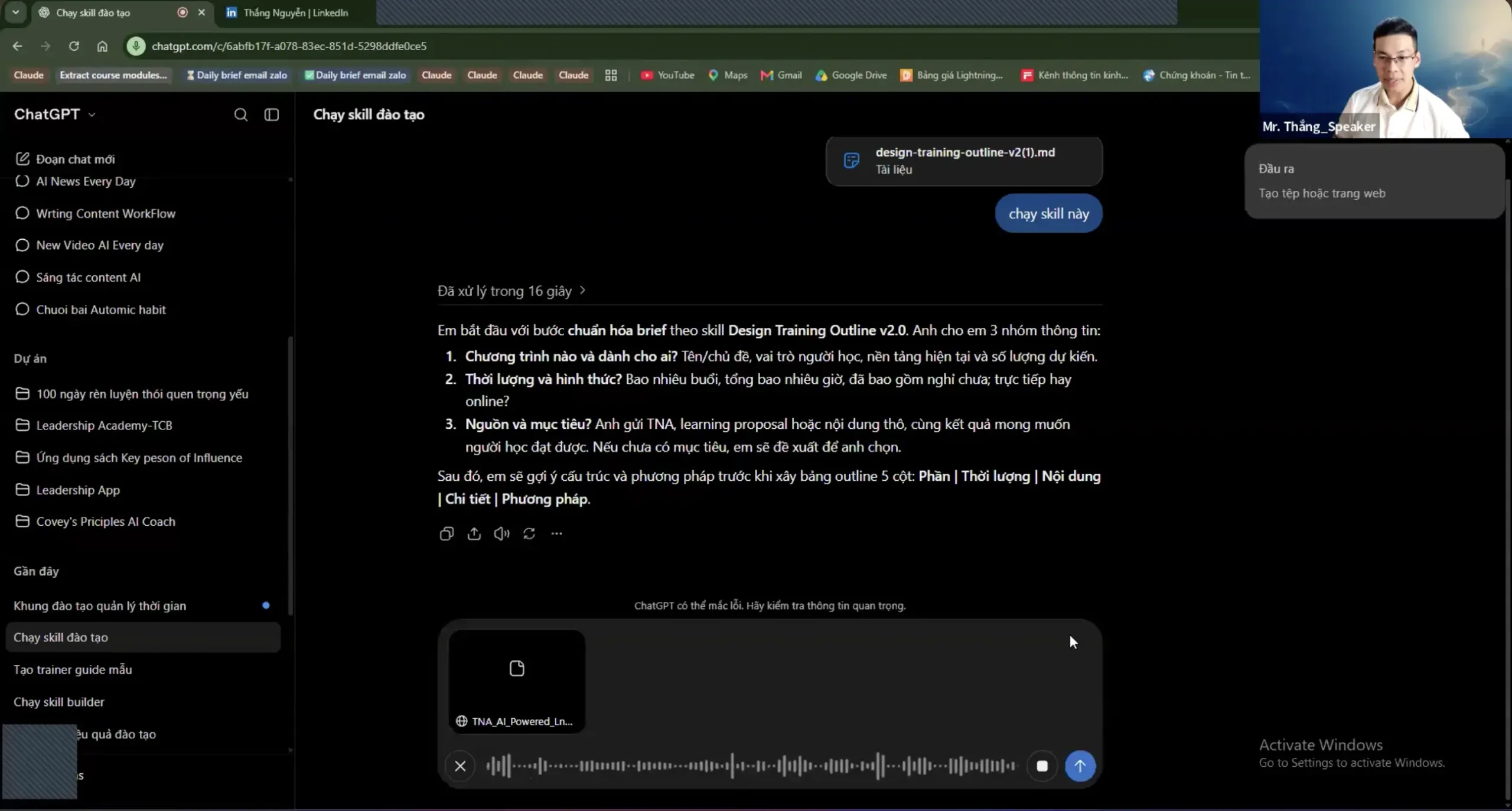
Task: Search chats with the magnifier icon
Action: tap(240, 115)
